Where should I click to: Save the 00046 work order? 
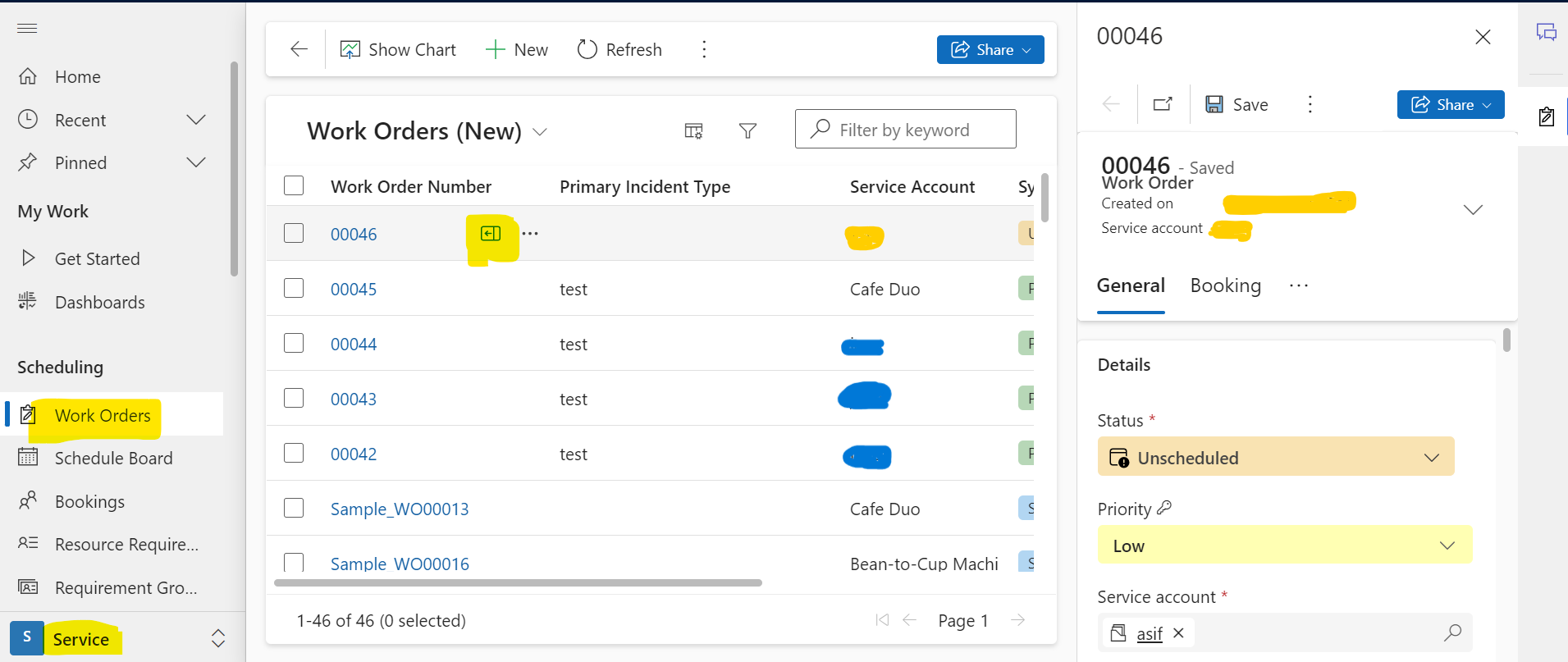pos(1237,104)
